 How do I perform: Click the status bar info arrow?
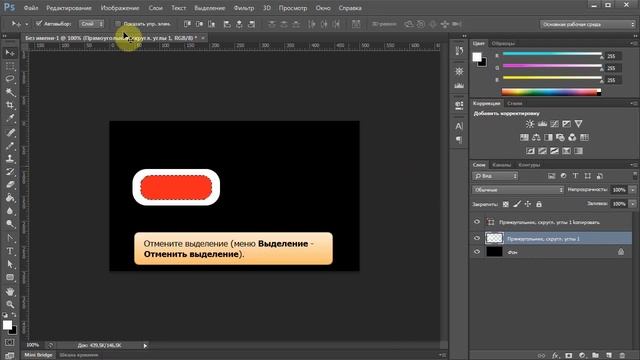(x=145, y=346)
